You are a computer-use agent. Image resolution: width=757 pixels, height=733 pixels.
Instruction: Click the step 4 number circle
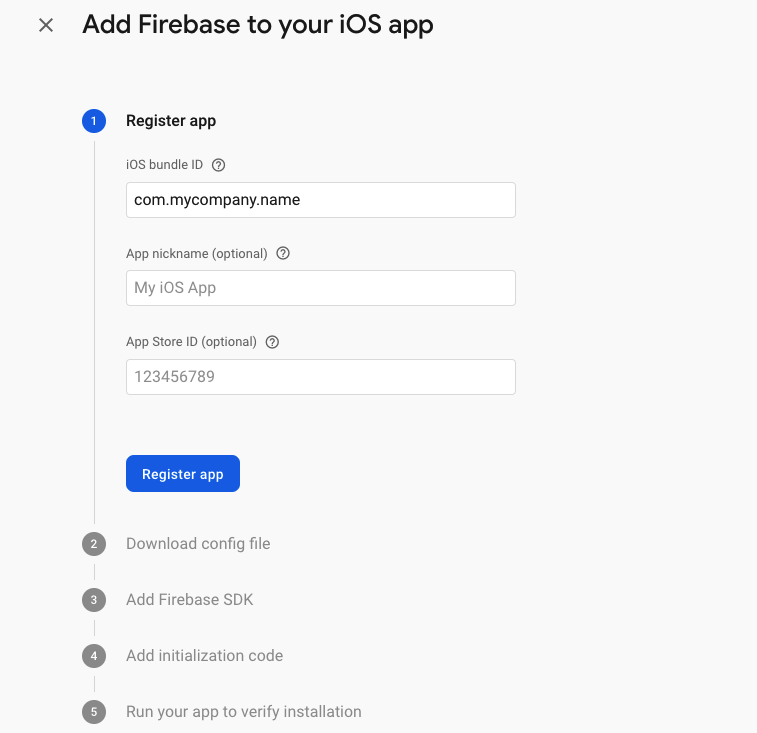pyautogui.click(x=94, y=656)
